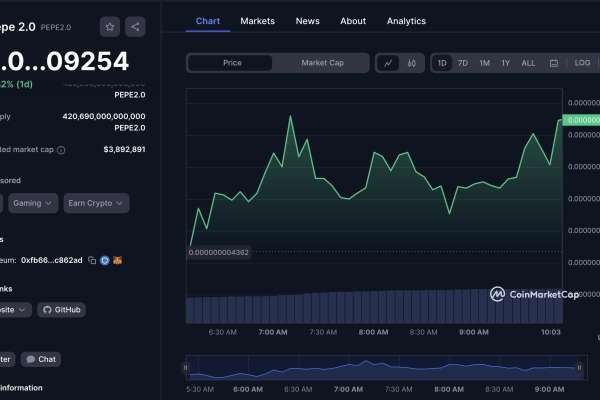Viewport: 600px width, 400px height.
Task: Select 7D time range
Action: coord(463,63)
